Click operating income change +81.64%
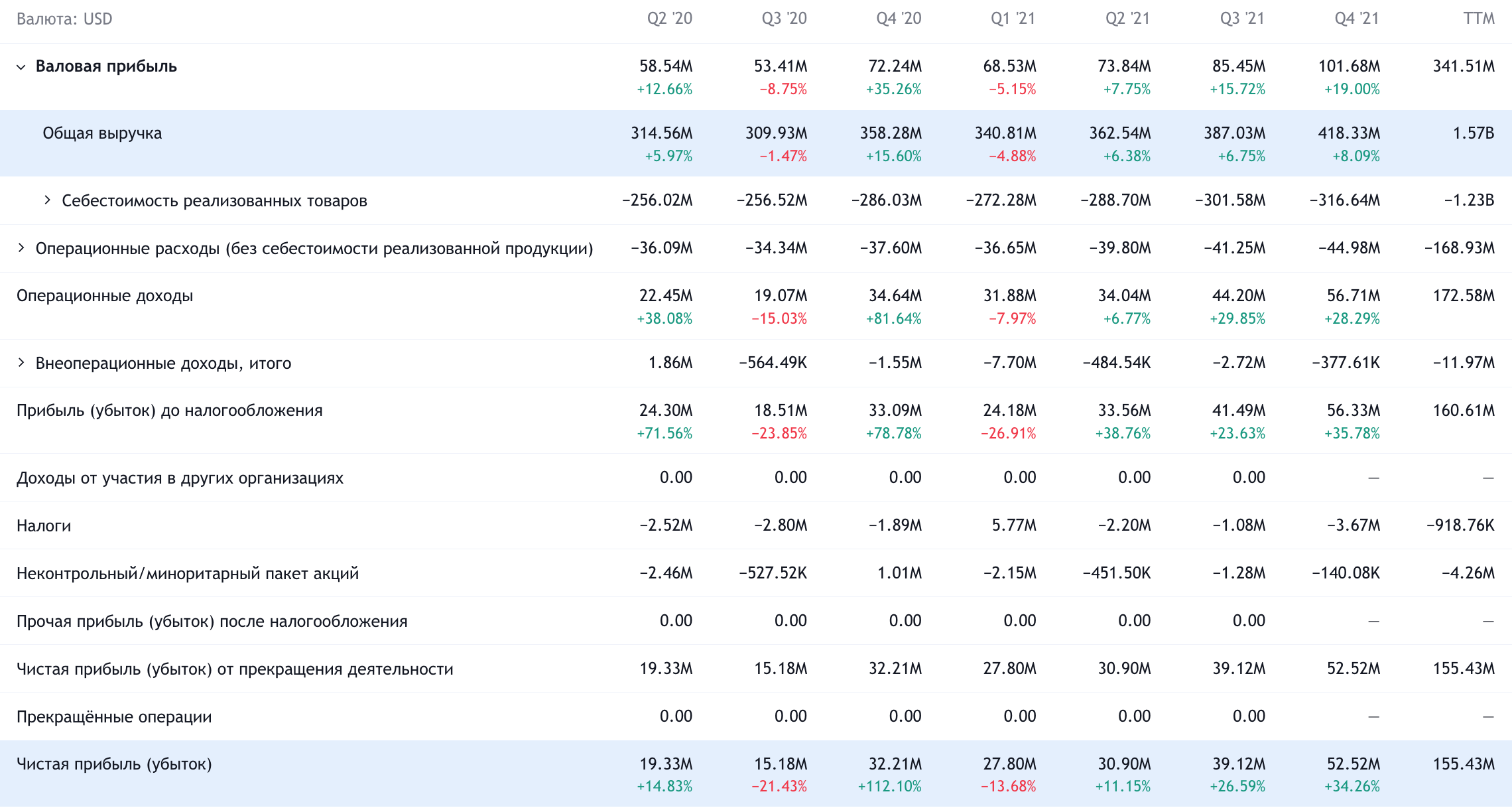This screenshot has height=808, width=1512. pyautogui.click(x=893, y=319)
